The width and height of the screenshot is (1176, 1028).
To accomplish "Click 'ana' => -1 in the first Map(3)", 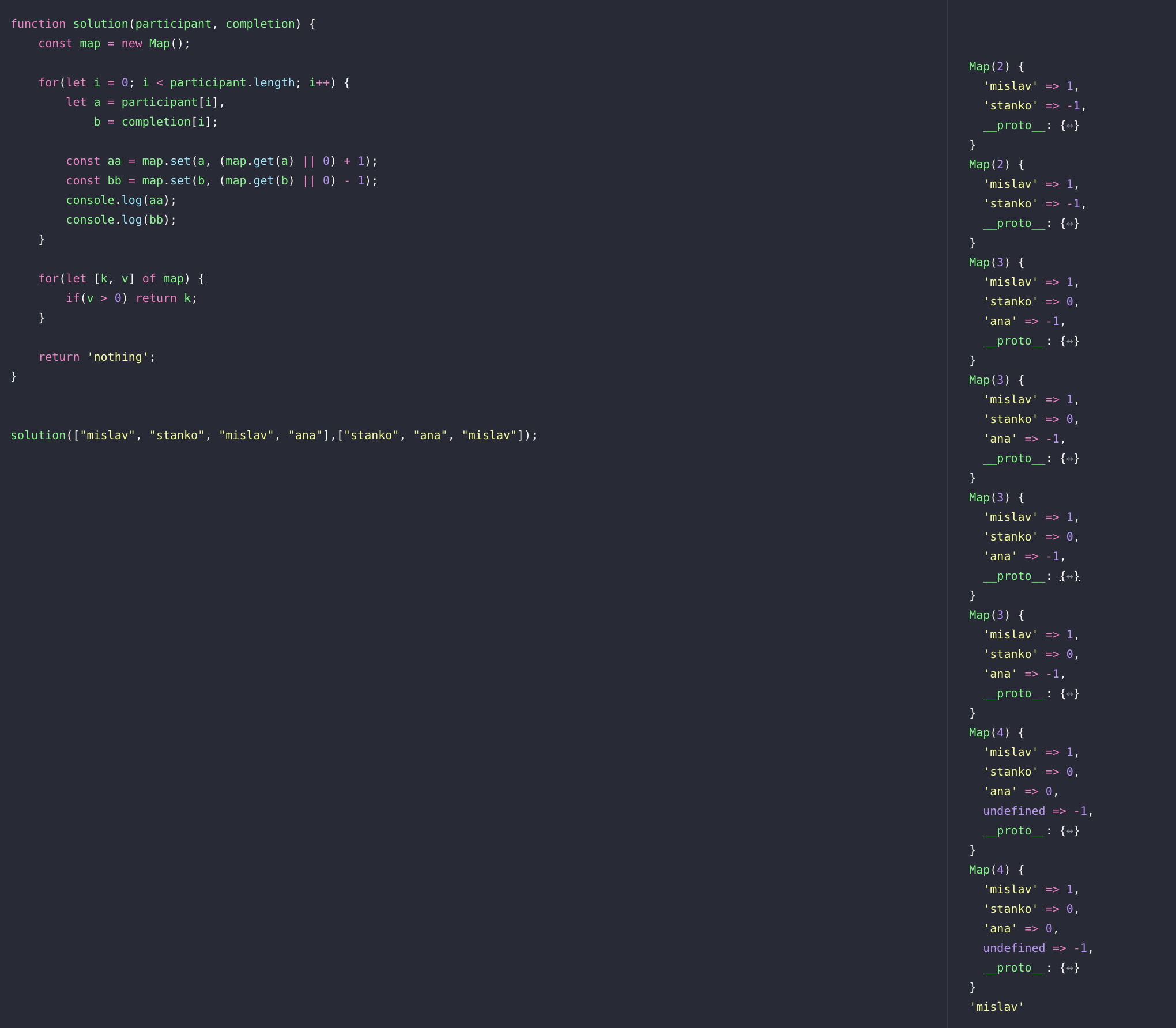I will point(1024,322).
